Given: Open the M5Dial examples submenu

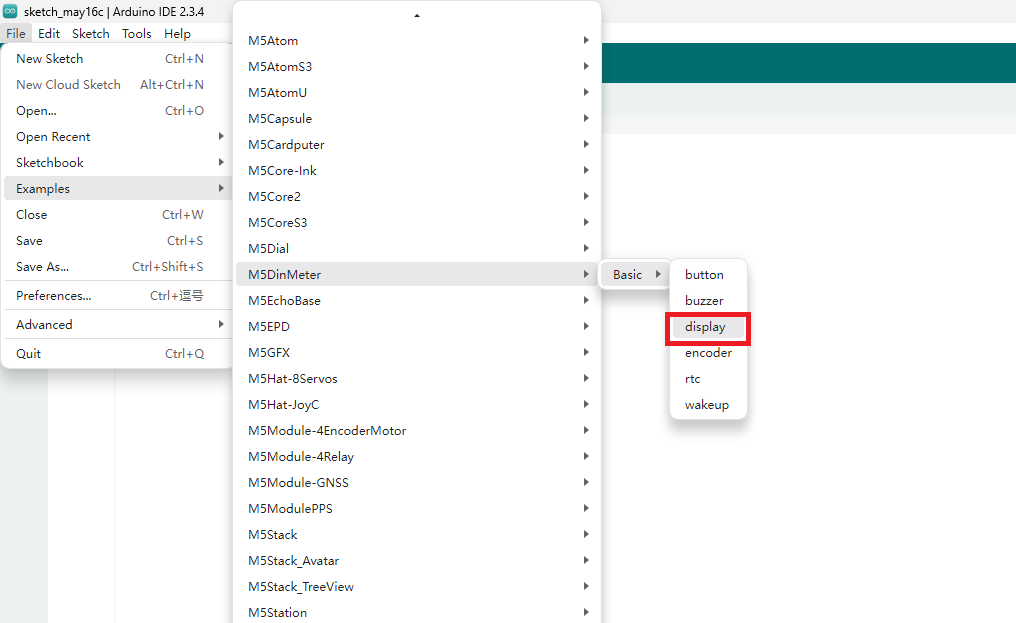Looking at the screenshot, I should tap(417, 248).
